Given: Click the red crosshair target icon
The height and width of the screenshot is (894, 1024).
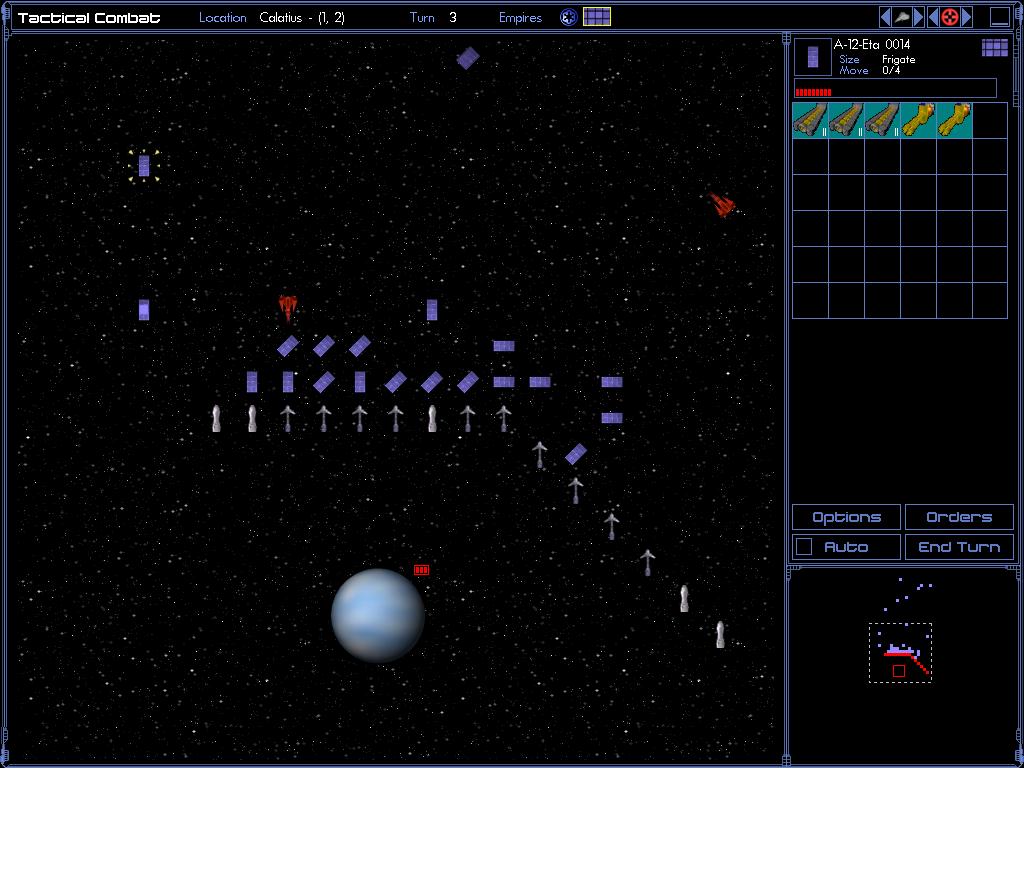Looking at the screenshot, I should [x=950, y=17].
